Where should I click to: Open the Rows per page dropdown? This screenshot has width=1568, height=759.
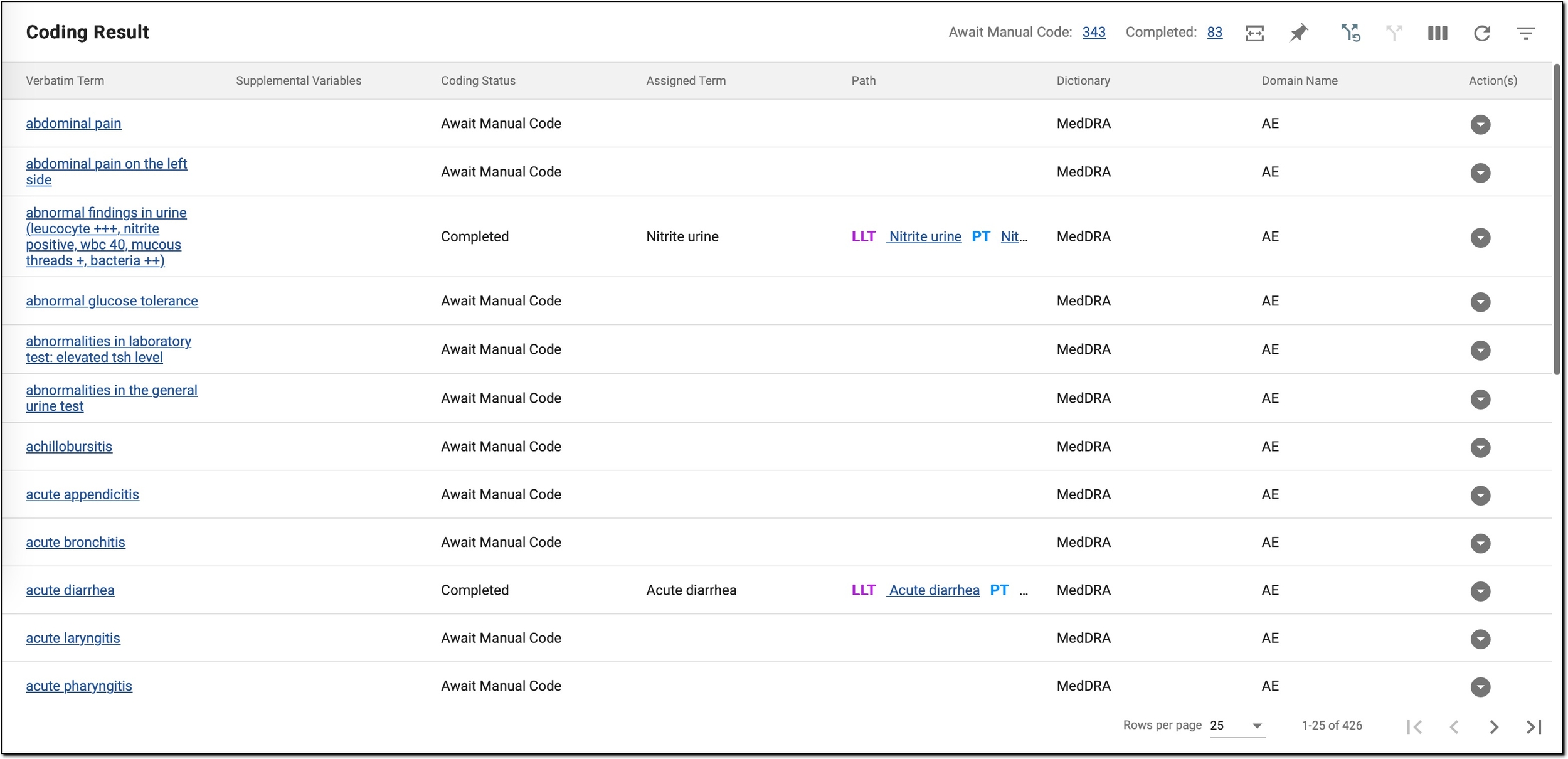click(x=1237, y=726)
